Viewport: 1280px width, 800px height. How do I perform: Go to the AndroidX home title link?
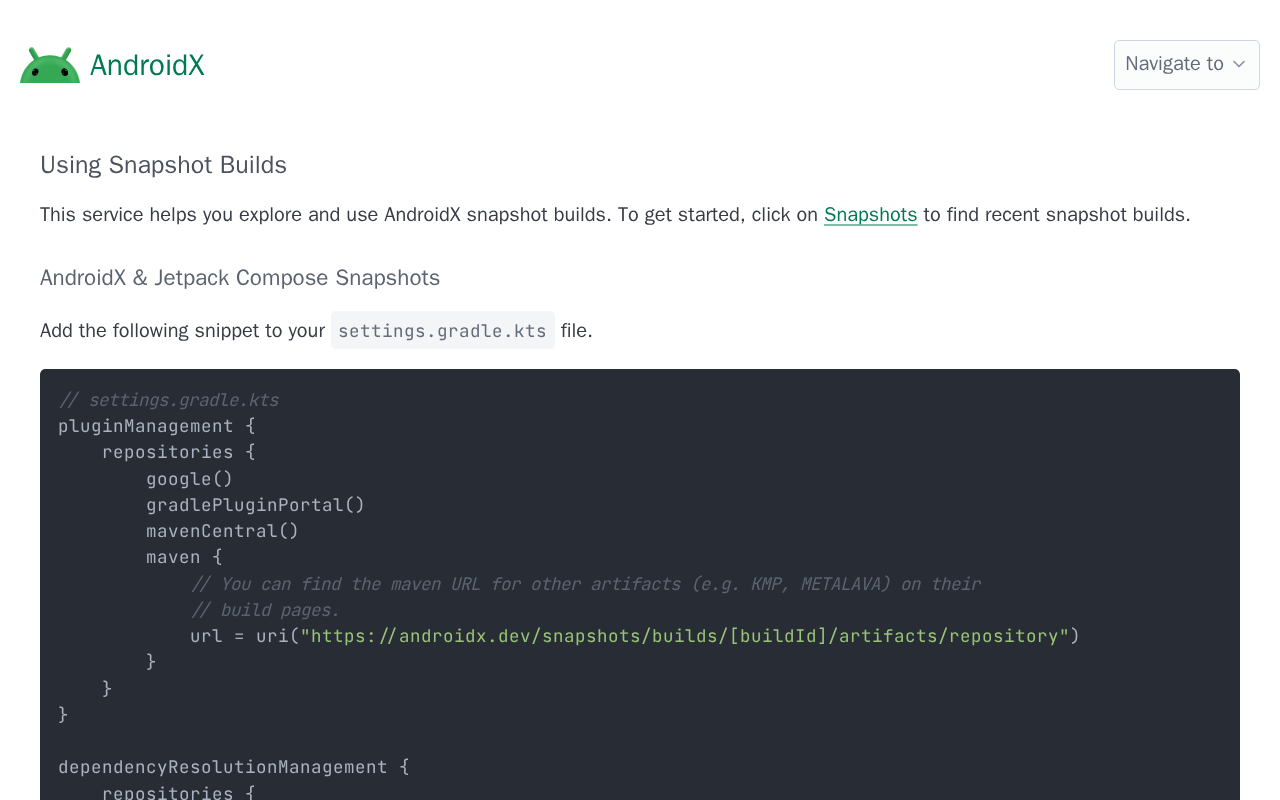147,65
